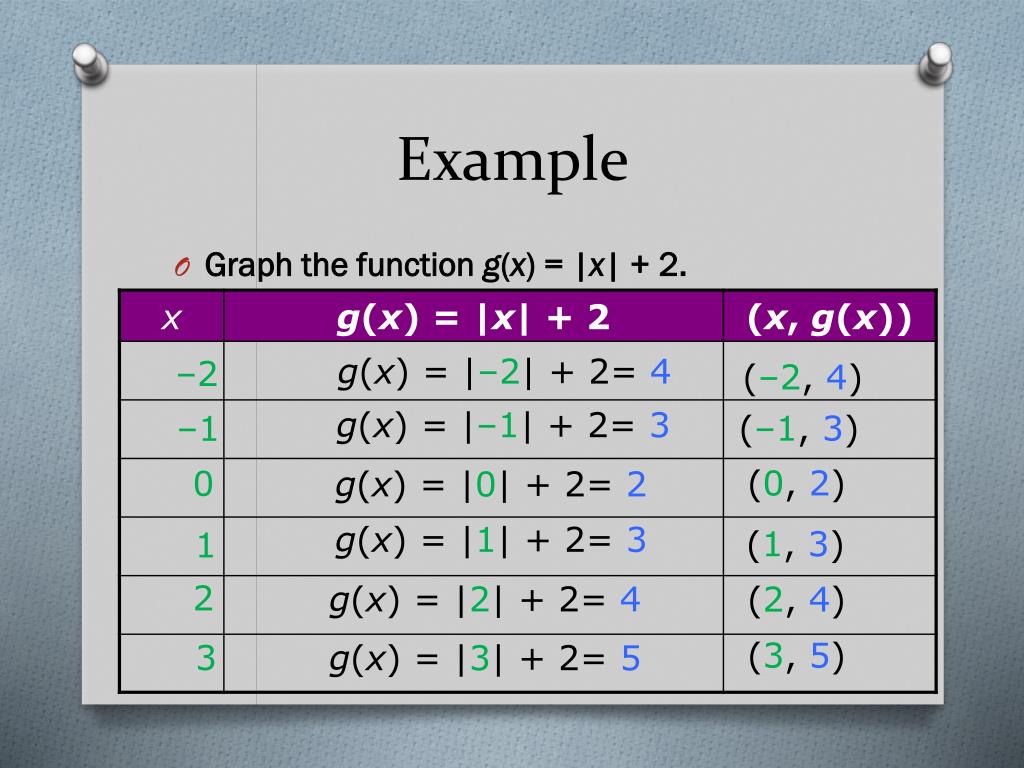Viewport: 1024px width, 768px height.
Task: Select the ordered pair (−2, 4)
Action: pos(802,377)
